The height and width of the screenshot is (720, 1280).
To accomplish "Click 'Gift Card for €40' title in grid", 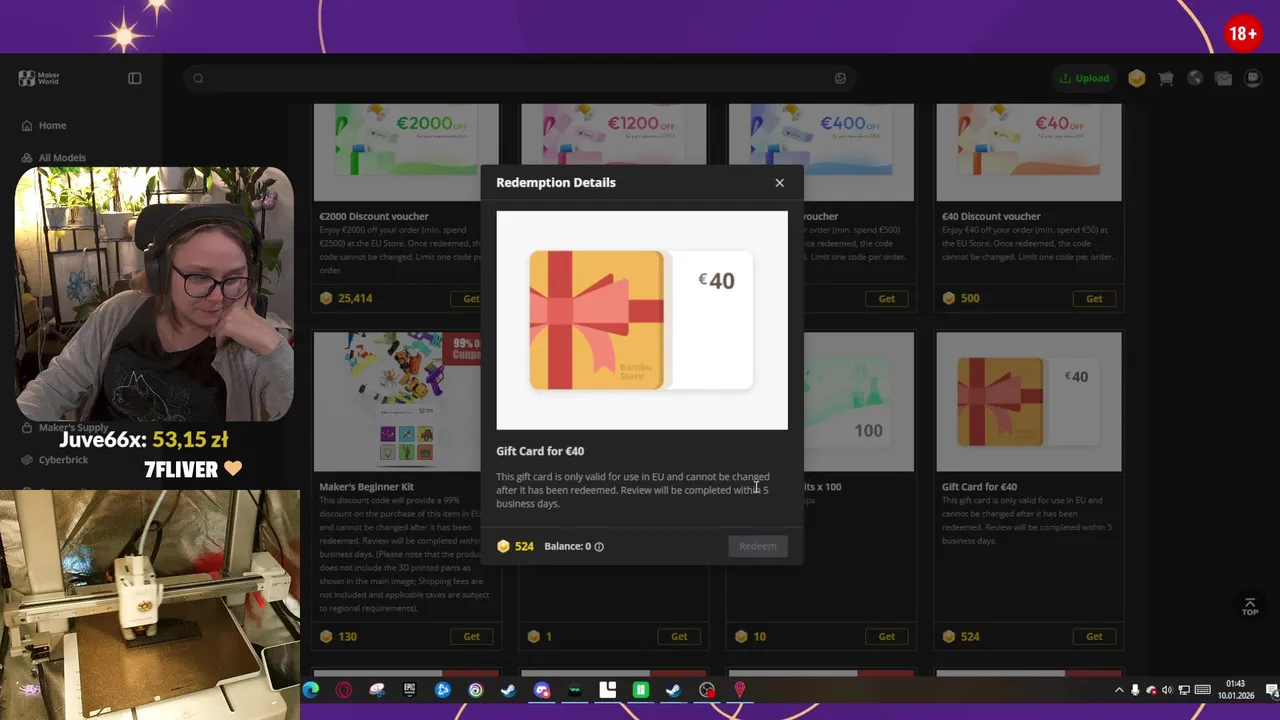I will (979, 487).
